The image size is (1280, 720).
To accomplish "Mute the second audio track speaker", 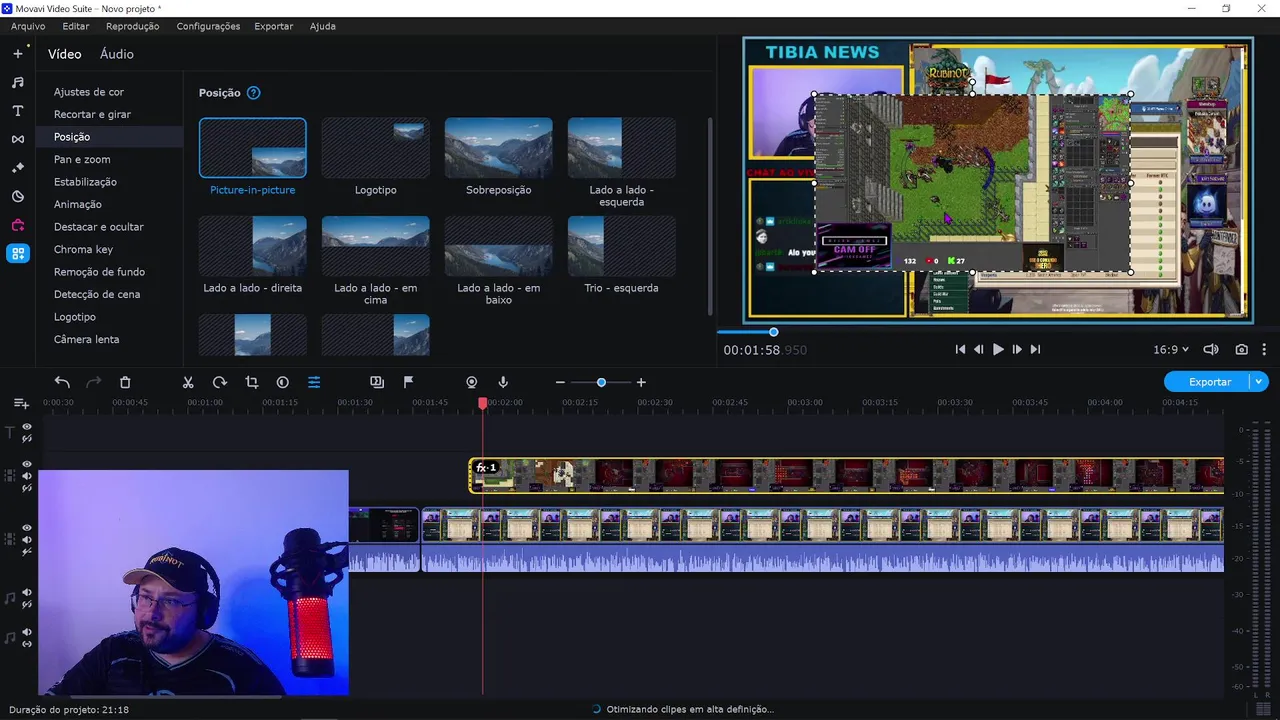I will tap(27, 632).
